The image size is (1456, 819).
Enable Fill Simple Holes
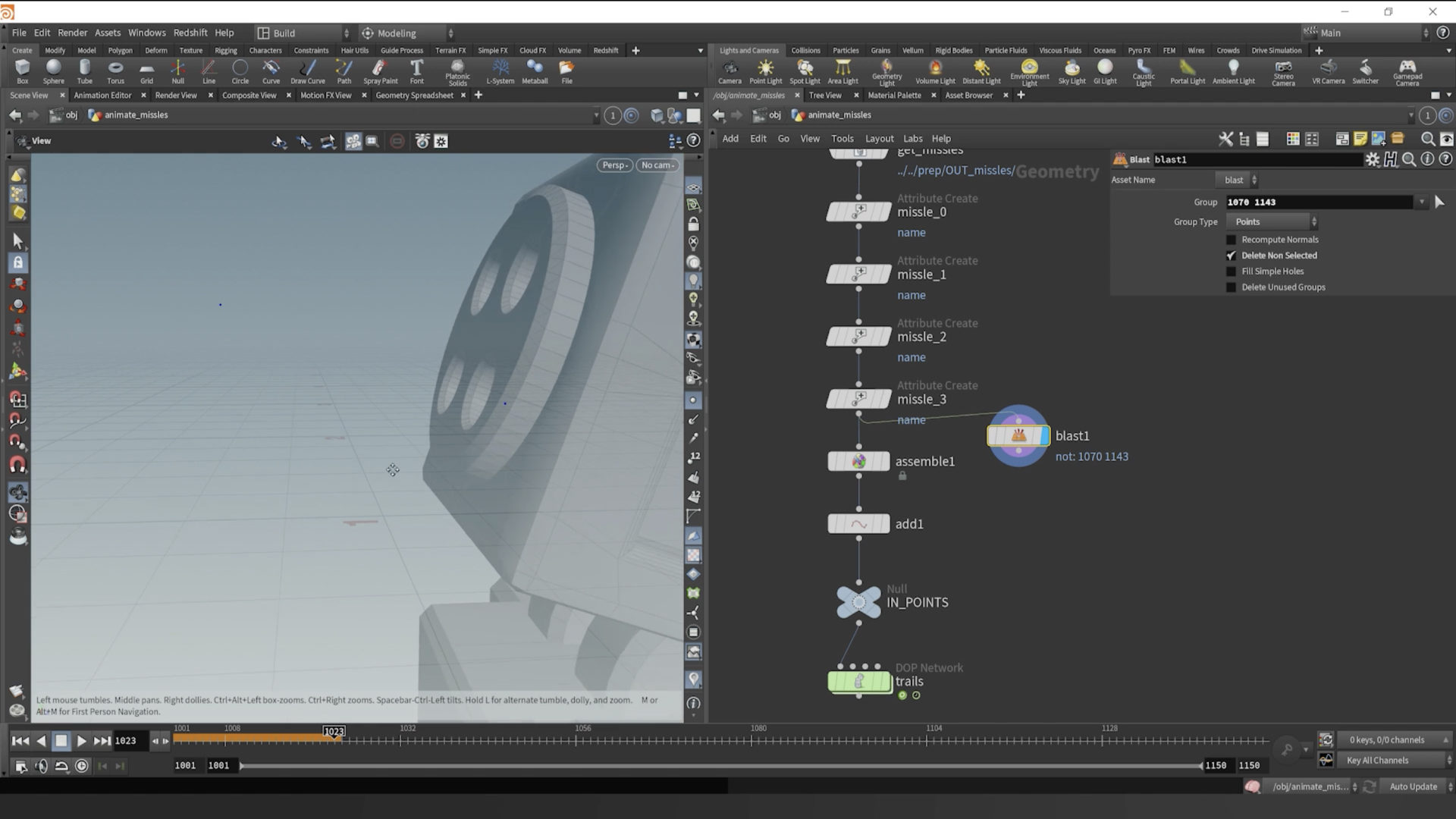click(x=1231, y=271)
